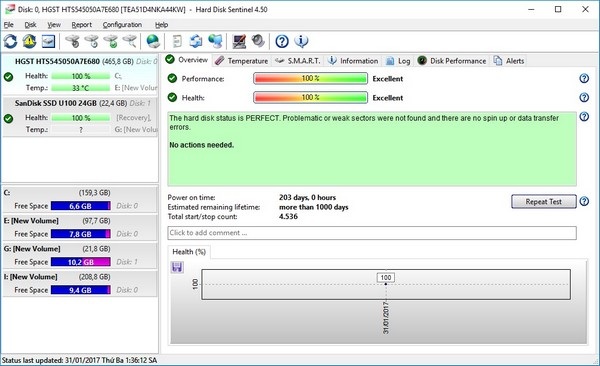The width and height of the screenshot is (600, 366).
Task: Click the information speech bubble toolbar icon
Action: 302,41
